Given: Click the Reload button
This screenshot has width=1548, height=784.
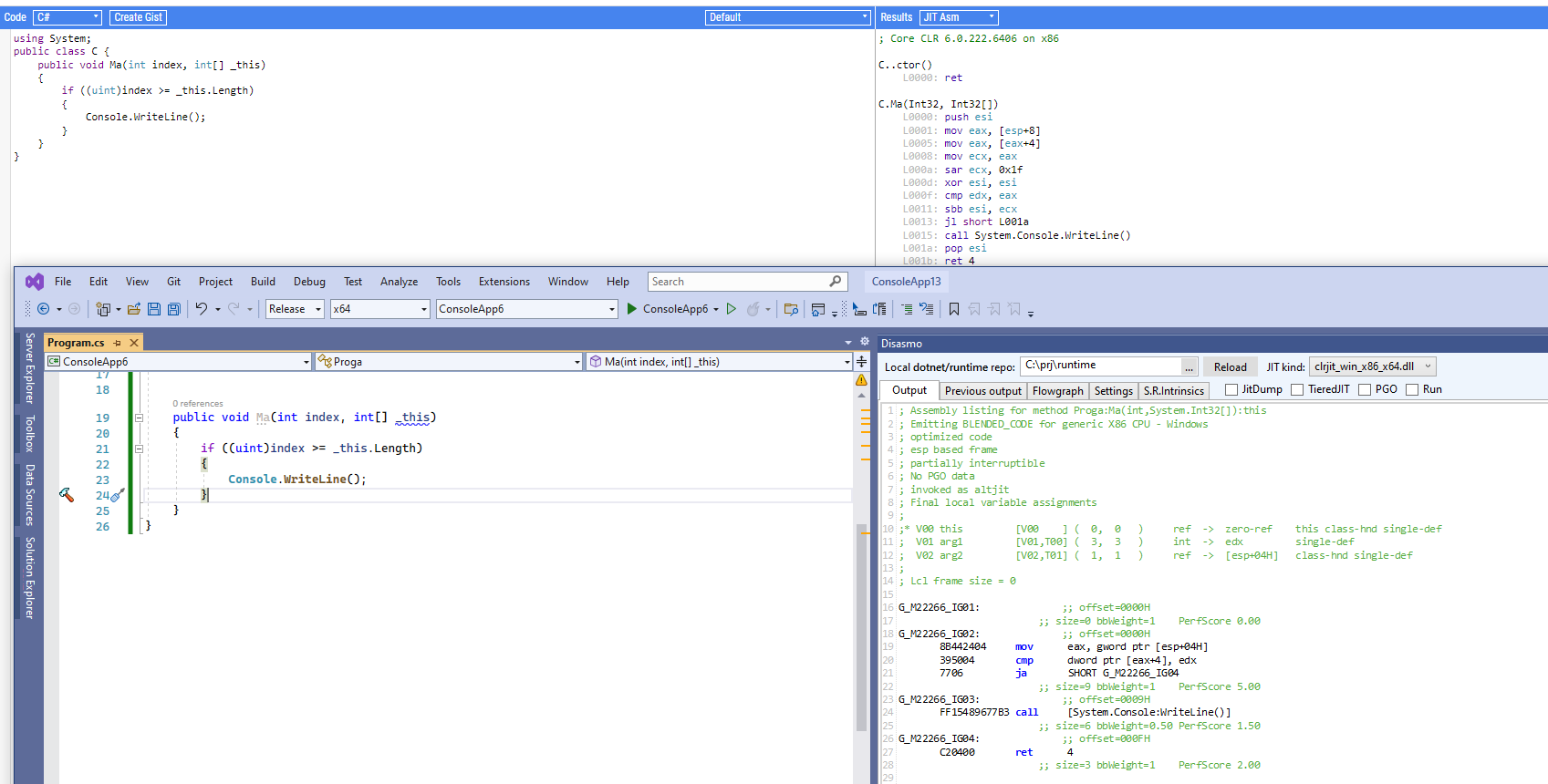Looking at the screenshot, I should pos(1230,367).
